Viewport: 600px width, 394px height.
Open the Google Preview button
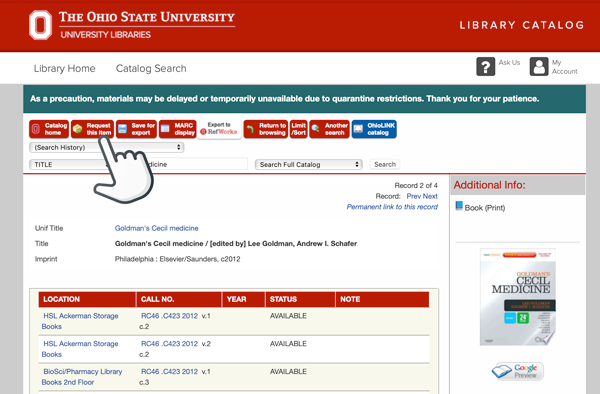coord(518,371)
